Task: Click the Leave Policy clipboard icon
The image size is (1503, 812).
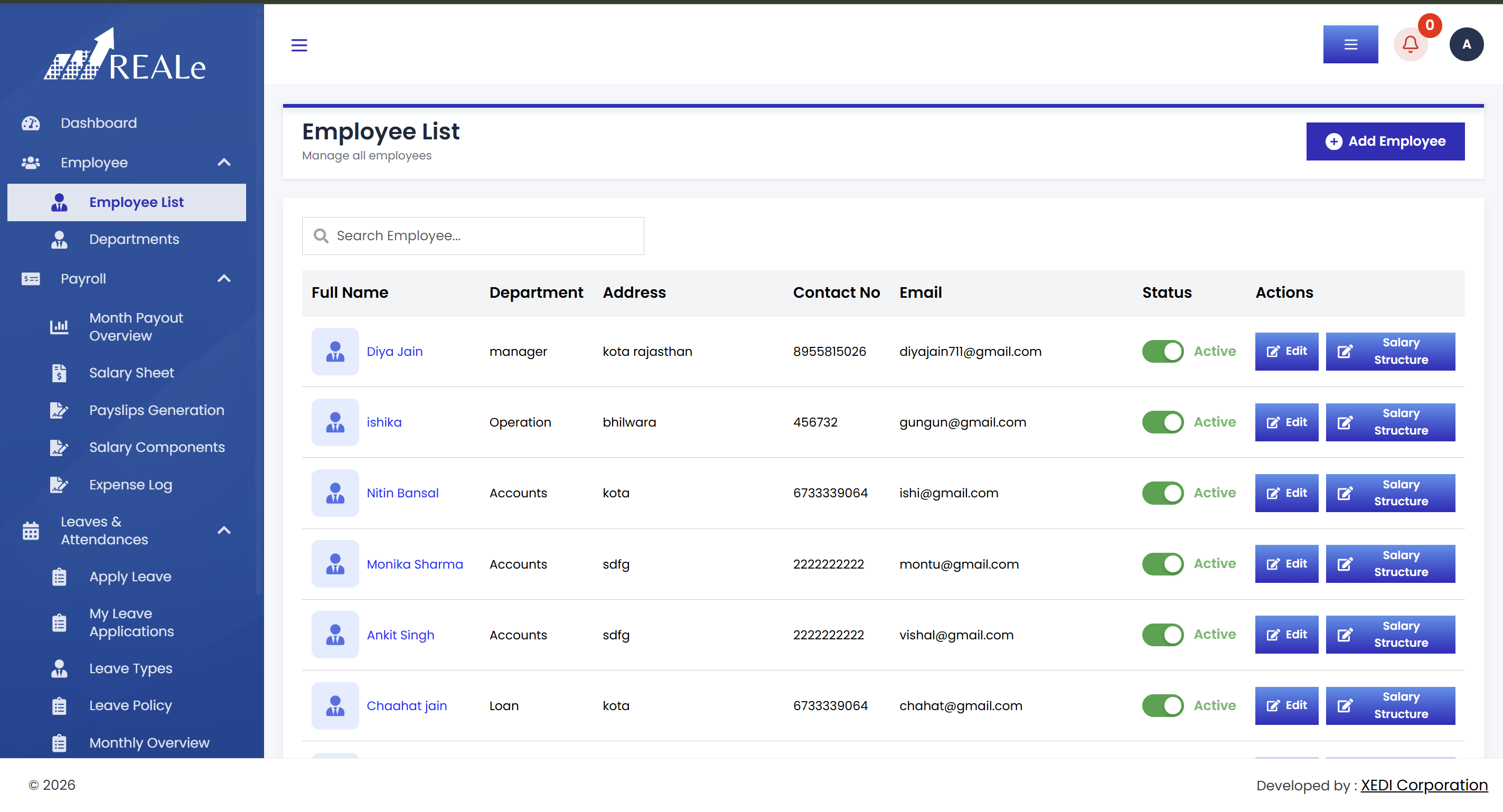Action: click(59, 706)
